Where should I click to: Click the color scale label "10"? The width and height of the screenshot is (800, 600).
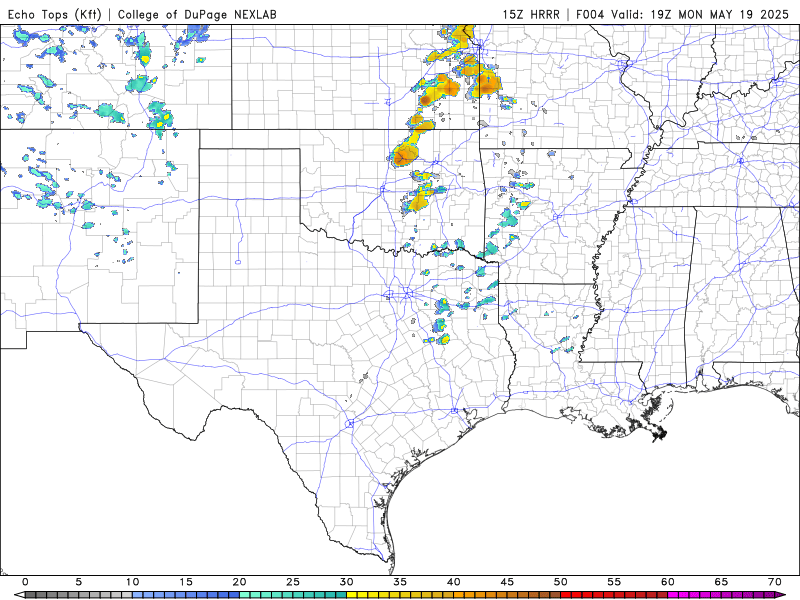[x=133, y=582]
